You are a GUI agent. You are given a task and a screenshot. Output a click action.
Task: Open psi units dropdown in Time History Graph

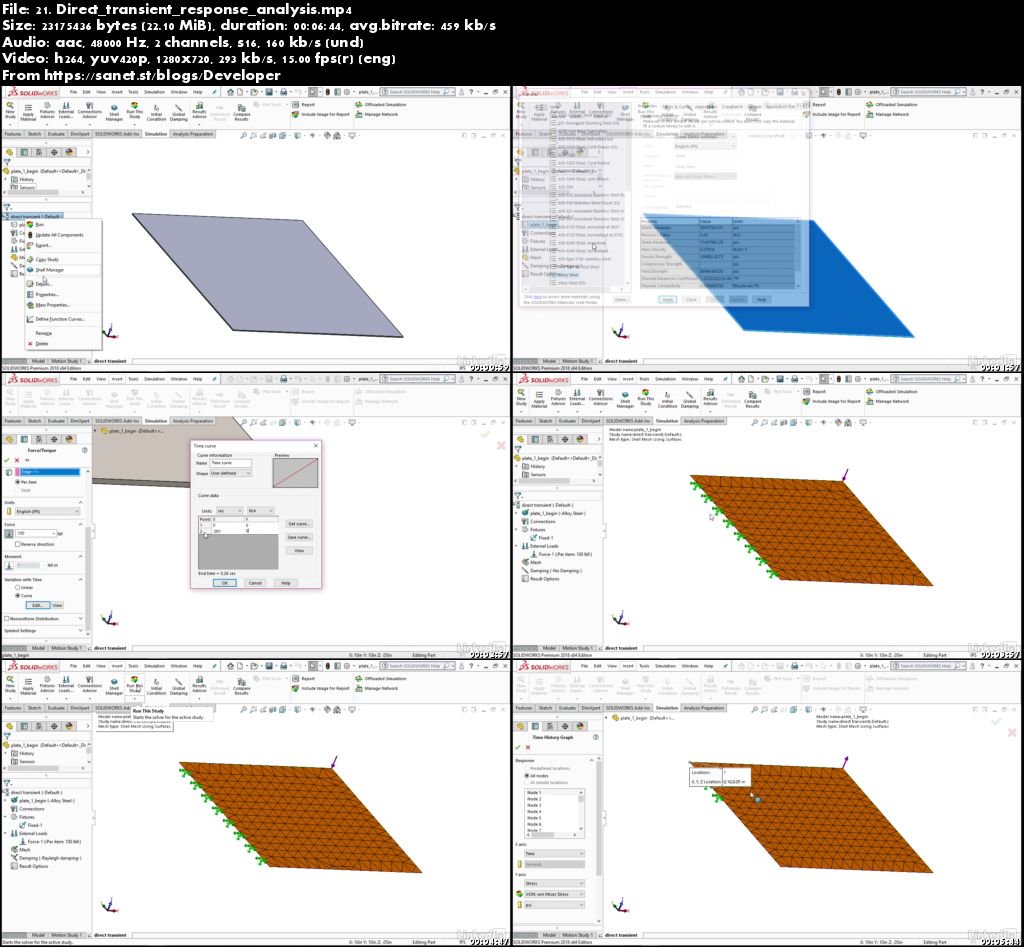click(x=554, y=905)
